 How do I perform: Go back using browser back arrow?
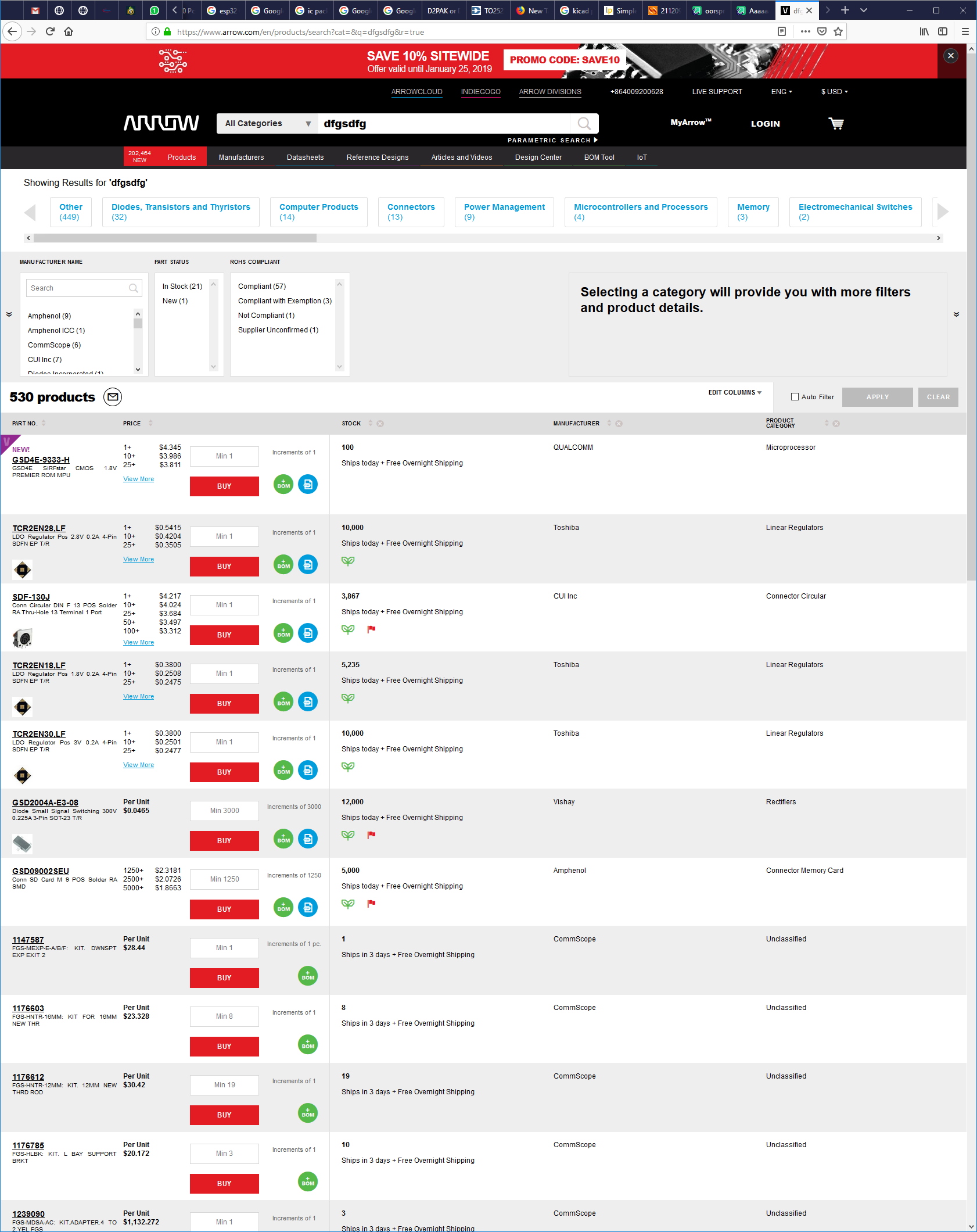pyautogui.click(x=13, y=31)
